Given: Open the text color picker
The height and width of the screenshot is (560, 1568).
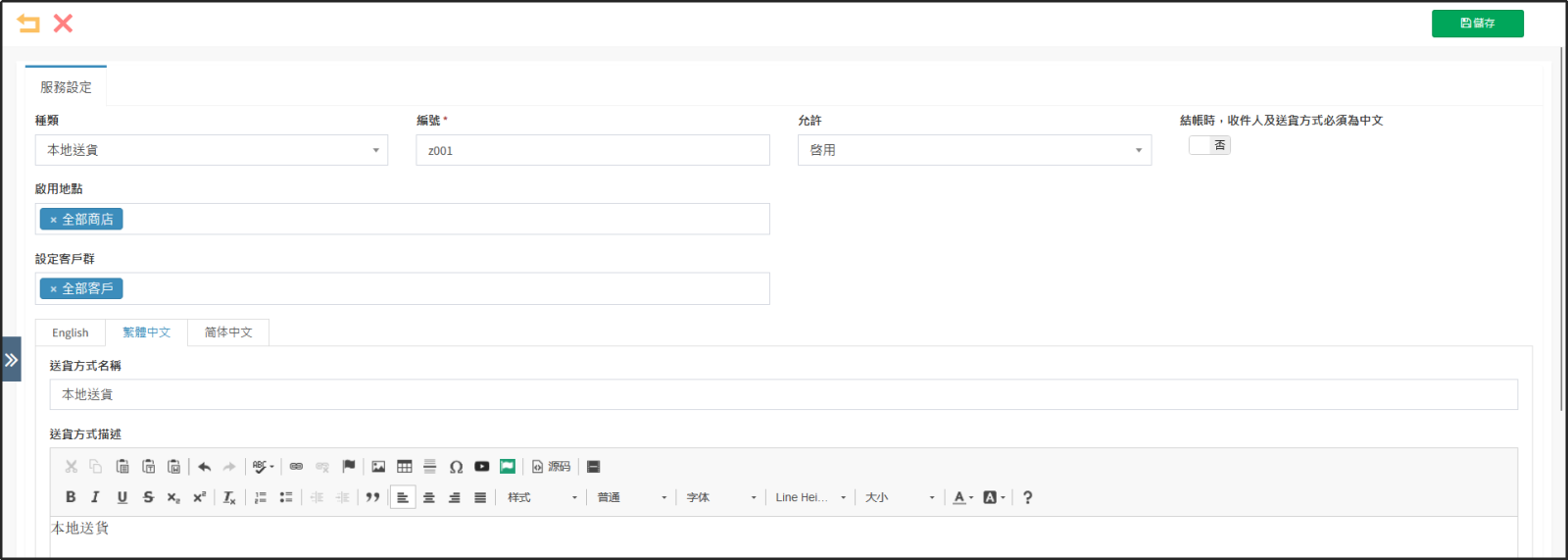Looking at the screenshot, I should click(x=962, y=497).
